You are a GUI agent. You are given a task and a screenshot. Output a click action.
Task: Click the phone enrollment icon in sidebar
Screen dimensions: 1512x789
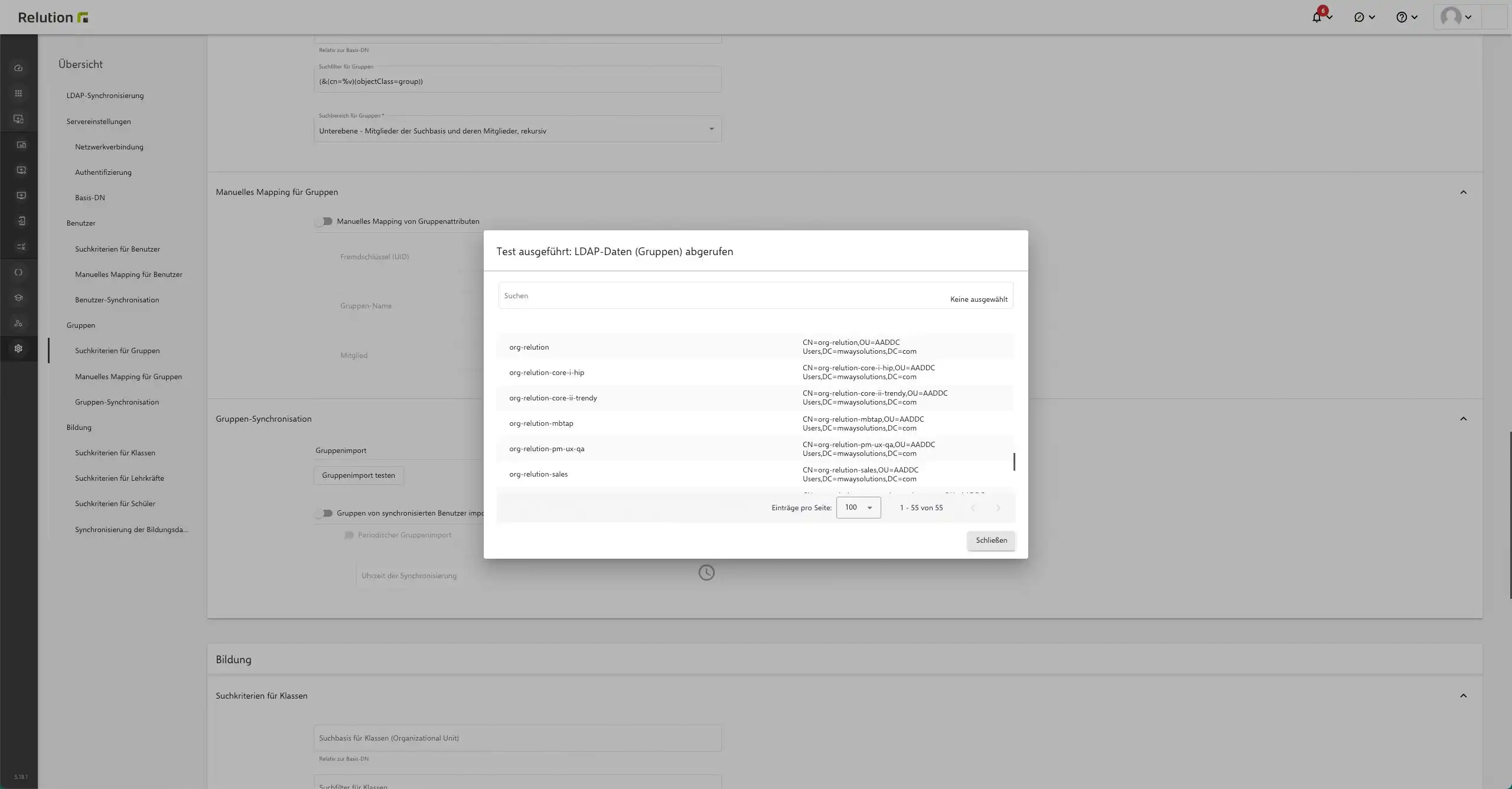(21, 221)
